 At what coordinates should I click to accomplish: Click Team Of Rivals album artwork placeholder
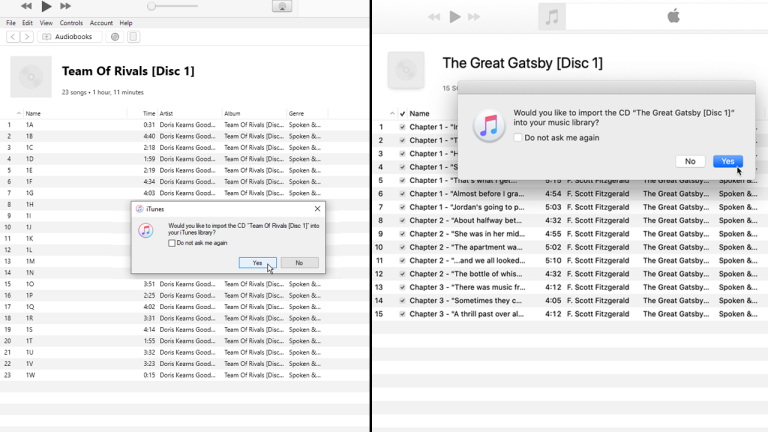(x=31, y=76)
